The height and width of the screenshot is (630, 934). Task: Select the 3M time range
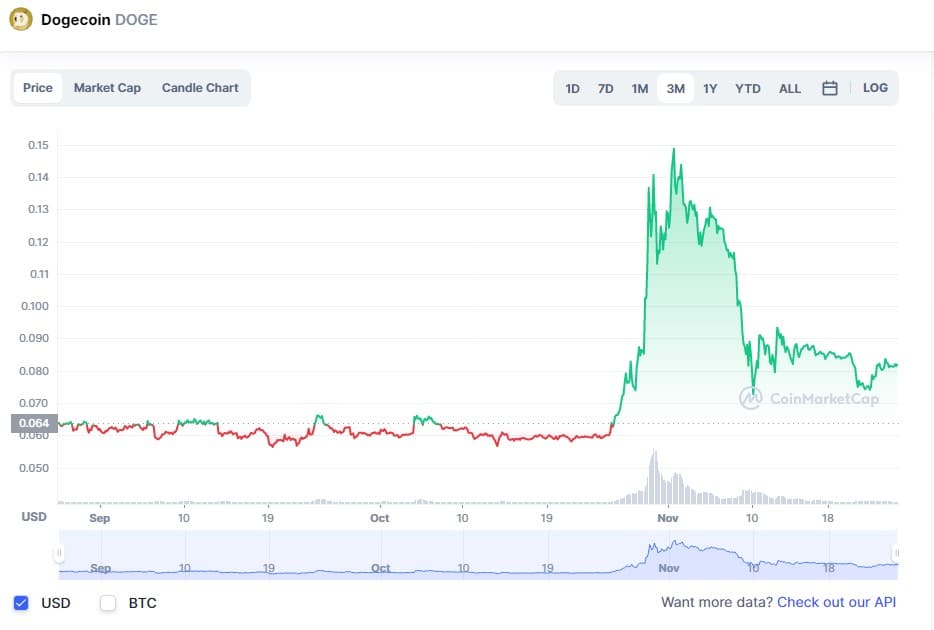pyautogui.click(x=675, y=89)
